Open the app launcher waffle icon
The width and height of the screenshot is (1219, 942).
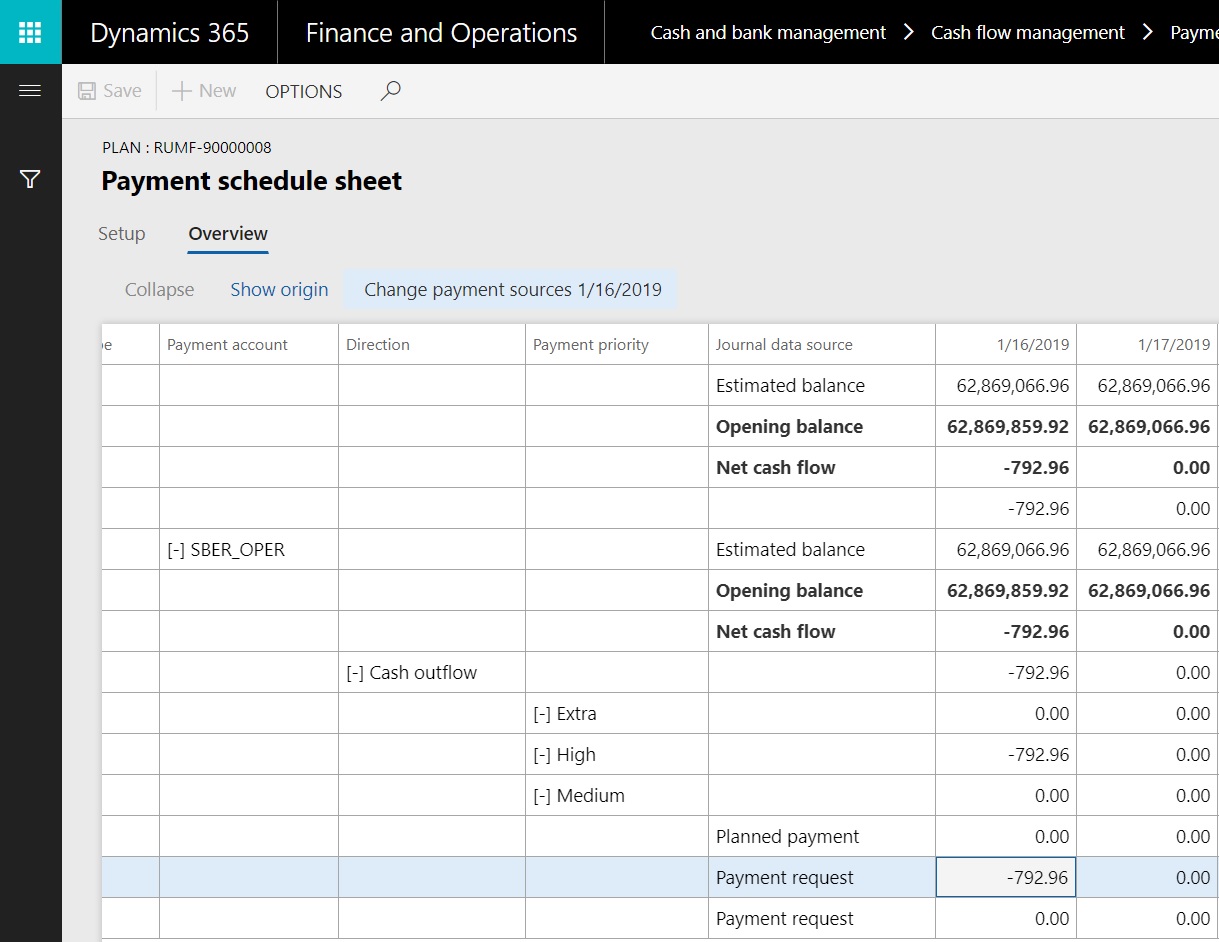point(30,32)
